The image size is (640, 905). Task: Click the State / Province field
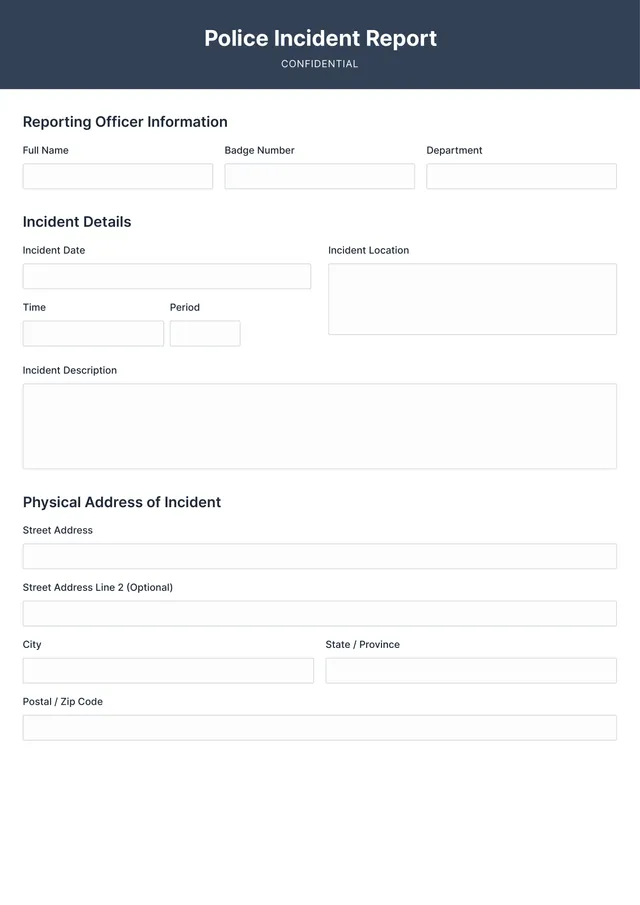(471, 670)
